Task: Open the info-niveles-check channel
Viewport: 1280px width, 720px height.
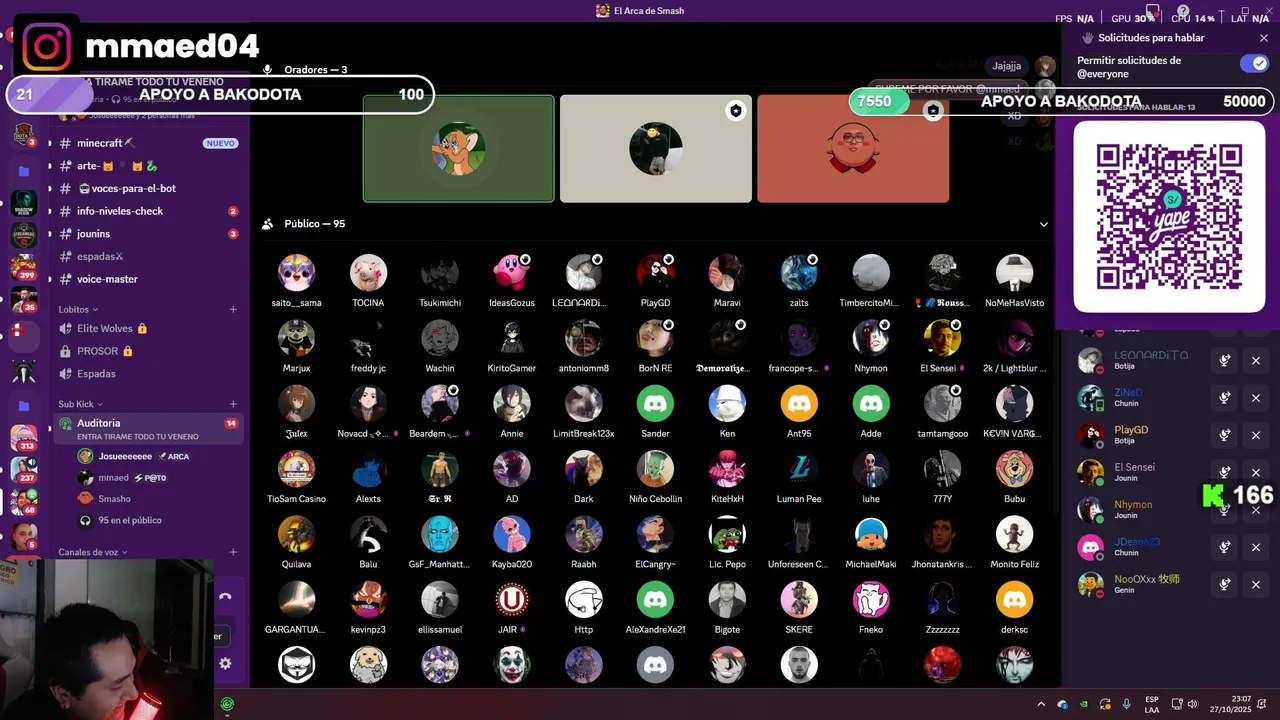Action: 147,211
